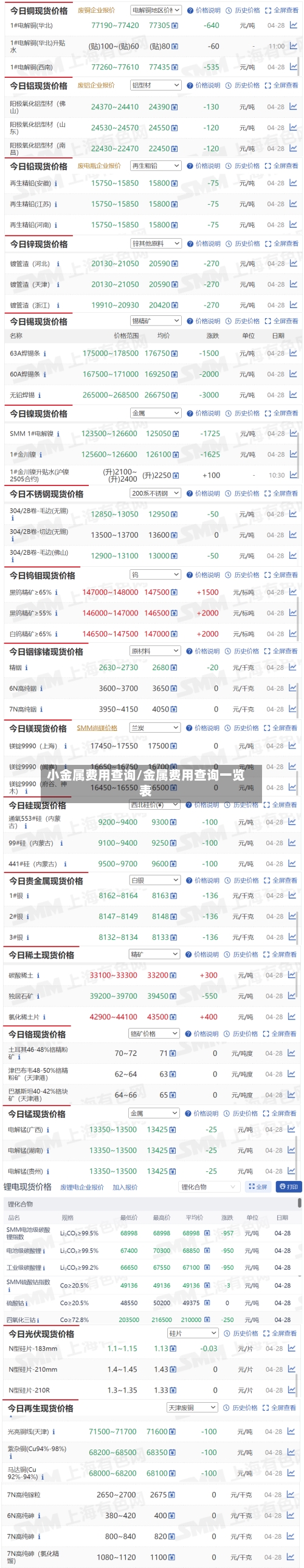Open the 兰炭 dropdown in magnesium section

pyautogui.click(x=155, y=728)
